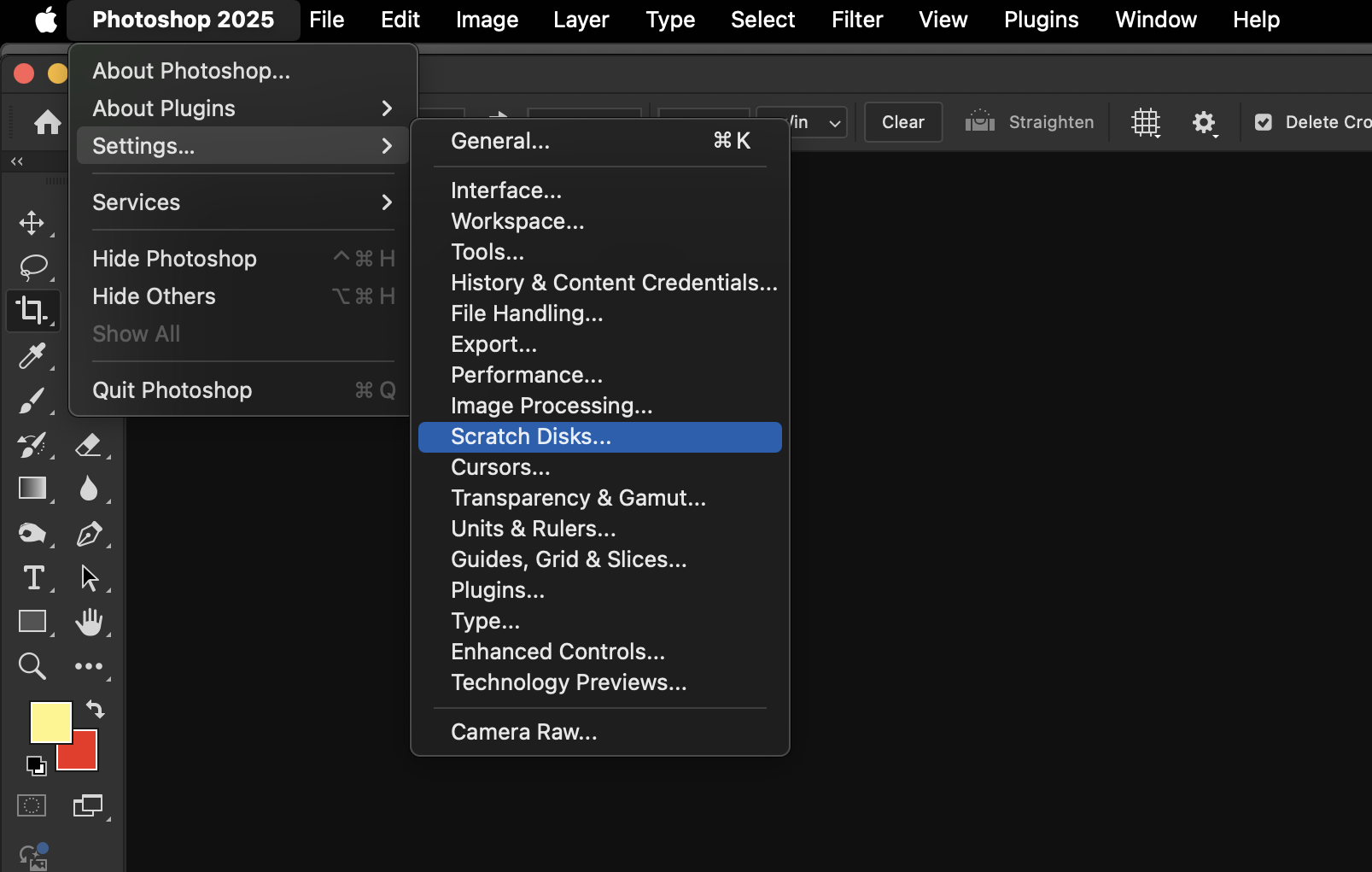Screen dimensions: 1372x872
Task: Select the Pen tool
Action: (90, 534)
